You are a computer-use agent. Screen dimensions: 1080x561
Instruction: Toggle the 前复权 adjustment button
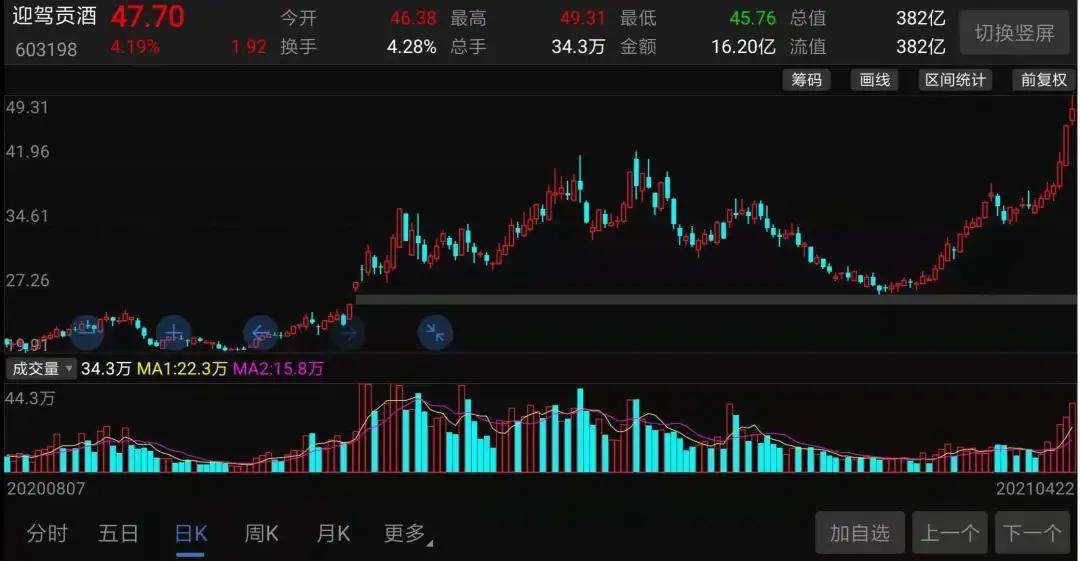1043,80
